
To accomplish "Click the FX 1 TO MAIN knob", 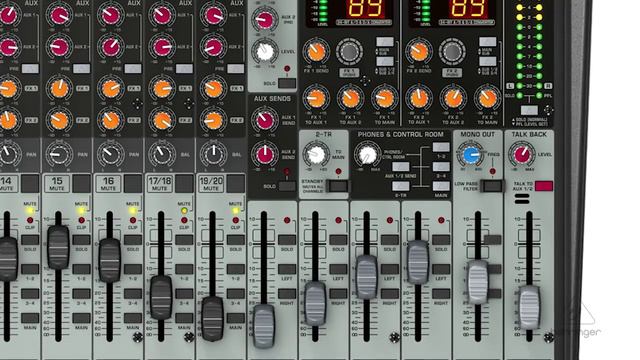I will point(384,98).
